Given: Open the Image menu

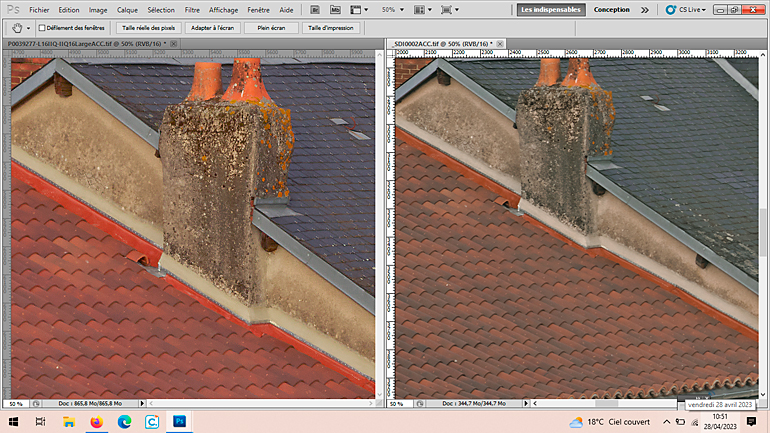Looking at the screenshot, I should (x=98, y=10).
